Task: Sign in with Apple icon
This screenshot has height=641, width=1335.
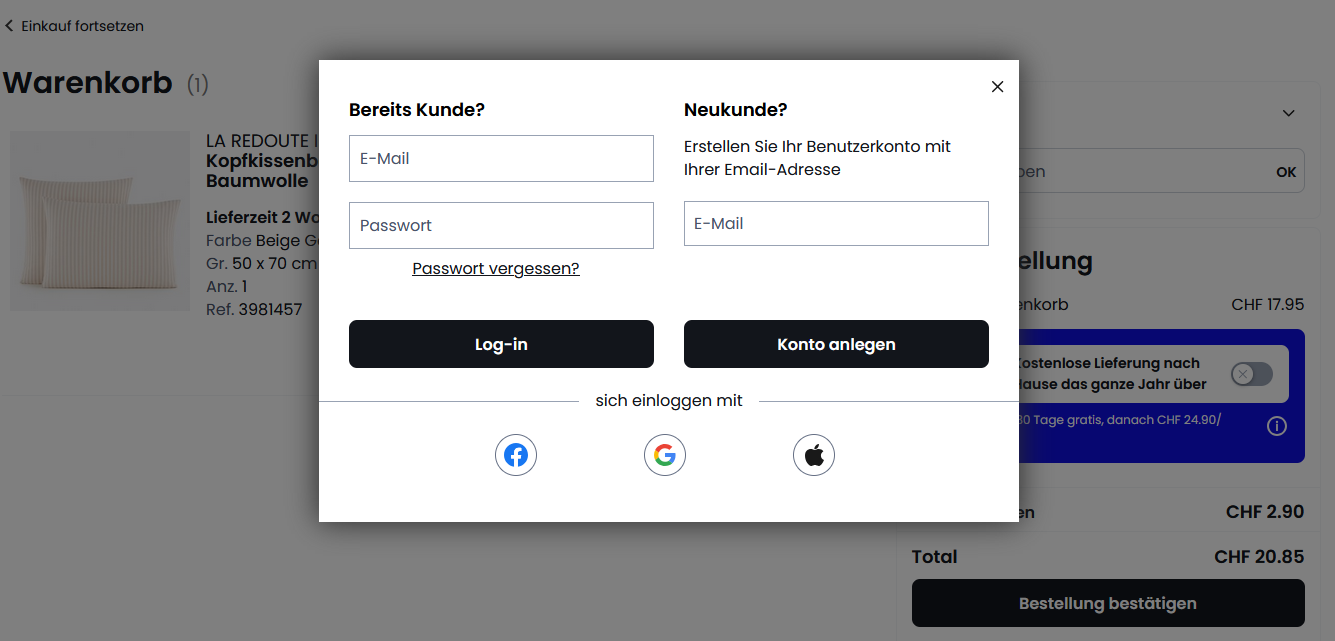Action: pyautogui.click(x=814, y=456)
